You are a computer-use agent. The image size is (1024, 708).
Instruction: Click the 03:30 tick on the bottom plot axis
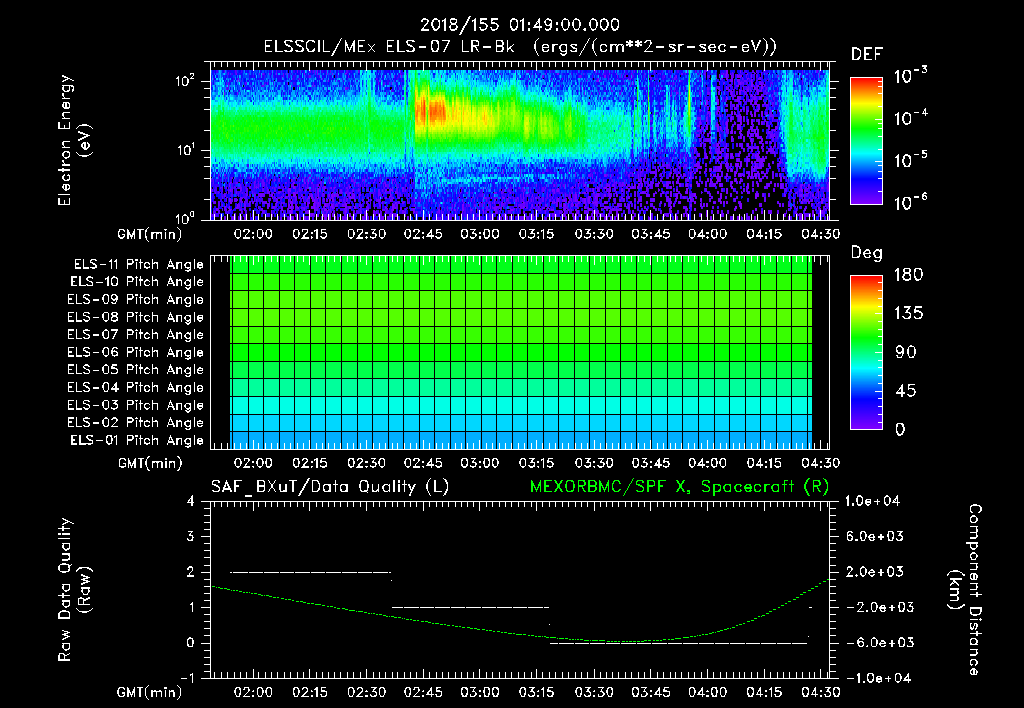click(x=594, y=692)
